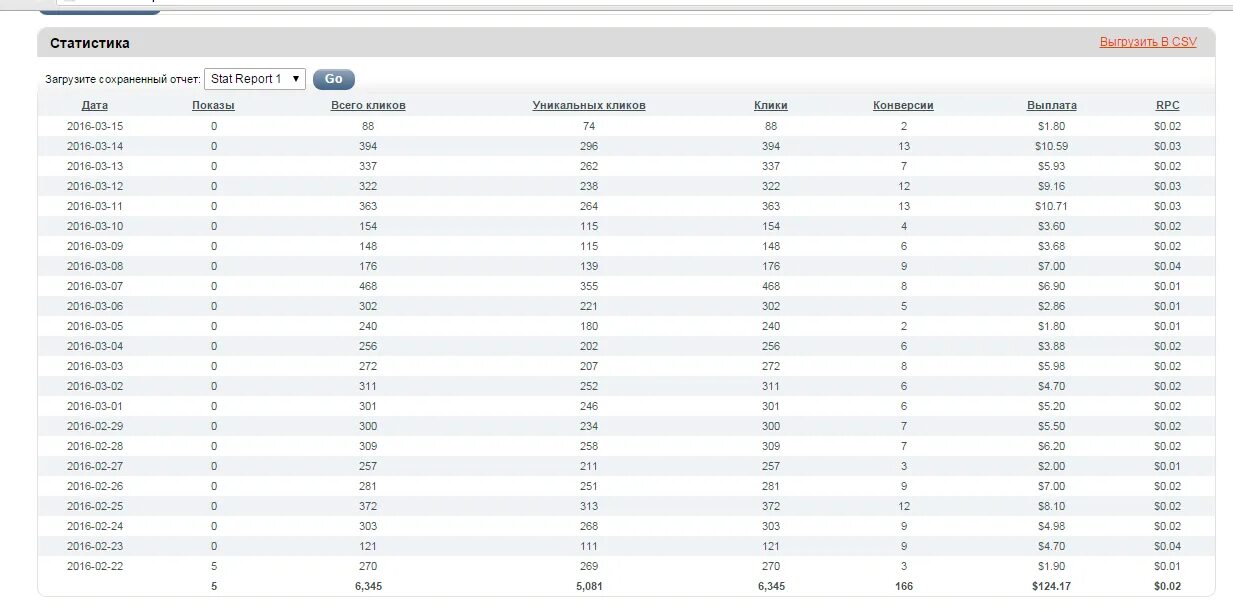Select the date cell 2016-02-26
1233x612 pixels.
click(x=95, y=486)
